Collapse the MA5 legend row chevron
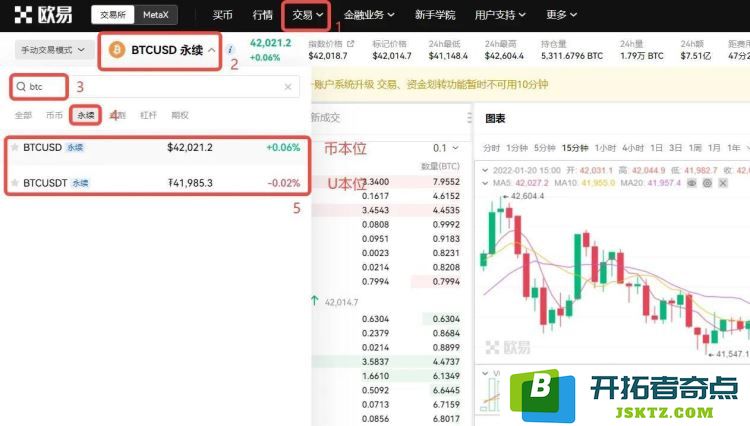Image resolution: width=750 pixels, height=426 pixels. click(485, 183)
